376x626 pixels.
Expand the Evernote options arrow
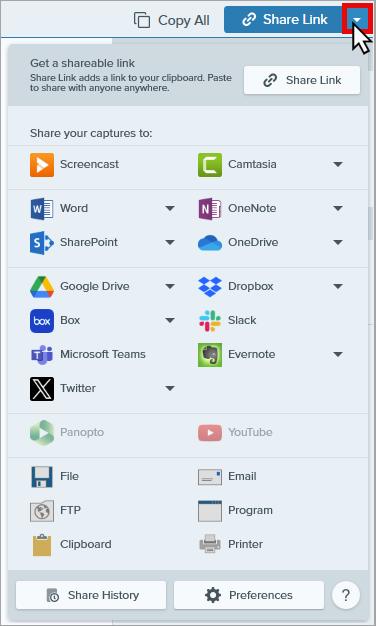tap(338, 355)
